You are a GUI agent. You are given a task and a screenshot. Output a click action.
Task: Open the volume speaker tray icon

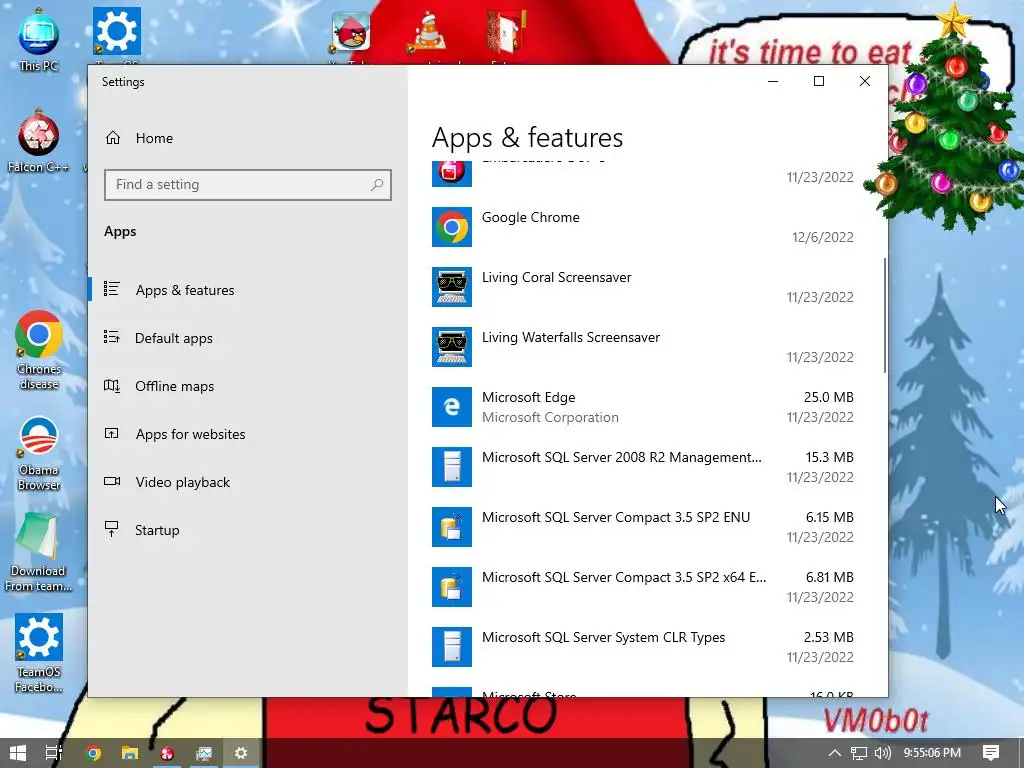(x=882, y=753)
